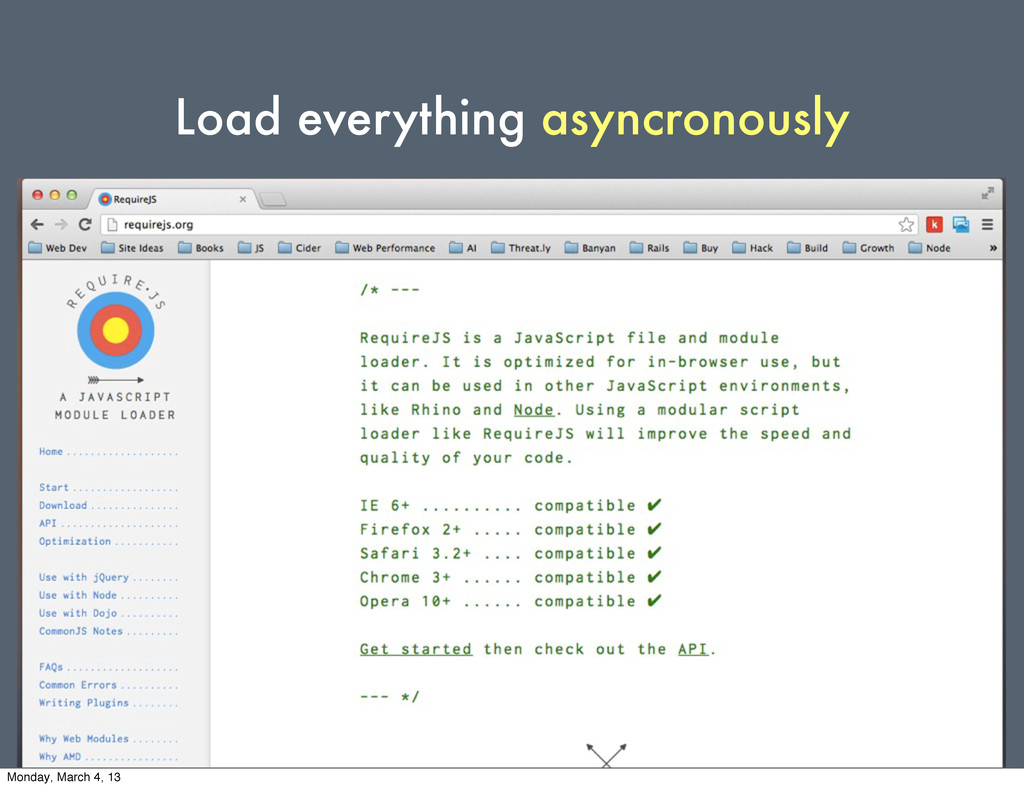Open the Growth bookmarks folder

pyautogui.click(x=869, y=248)
